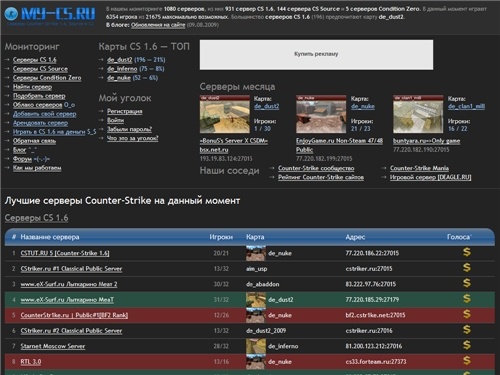Click the Купить рекламу ad banner
This screenshot has width=500, height=375.
point(316,55)
